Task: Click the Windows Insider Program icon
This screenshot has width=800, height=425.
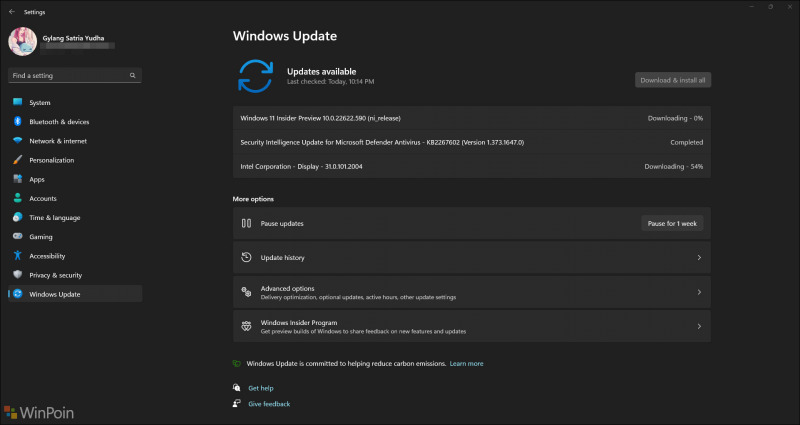Action: click(x=246, y=326)
